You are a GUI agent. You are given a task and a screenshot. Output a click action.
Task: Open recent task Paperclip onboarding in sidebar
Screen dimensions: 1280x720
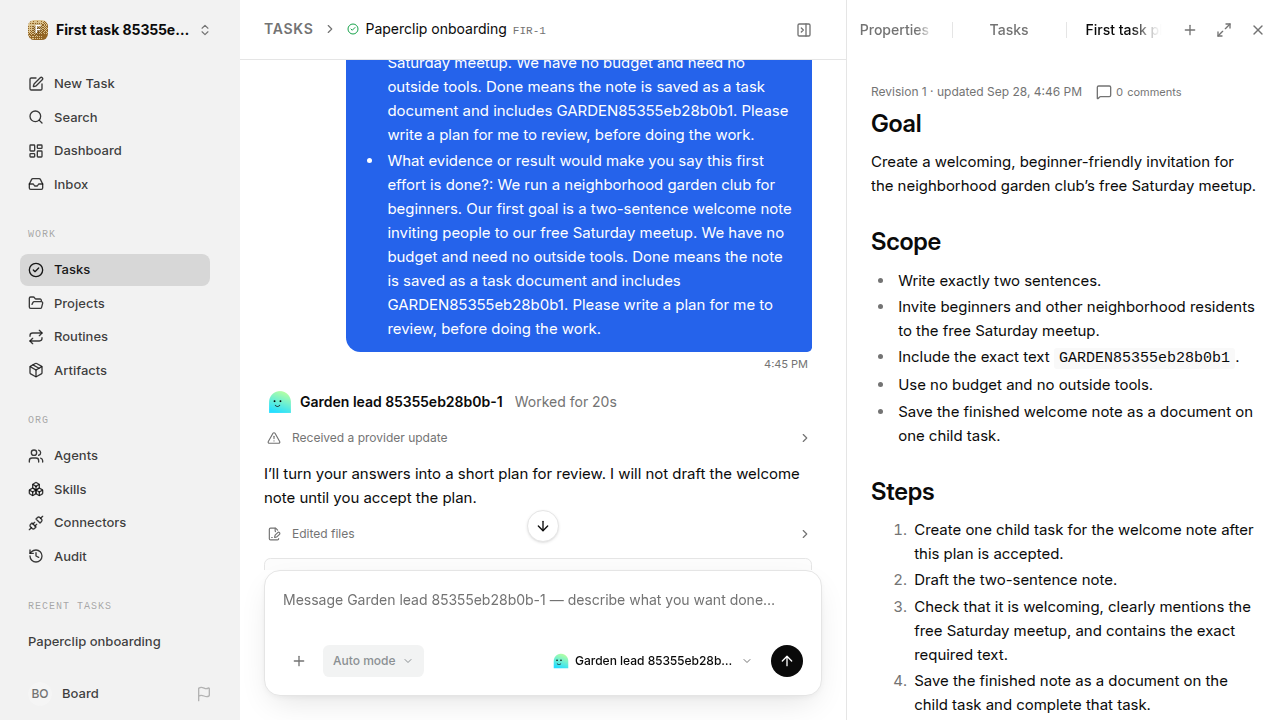(x=94, y=642)
